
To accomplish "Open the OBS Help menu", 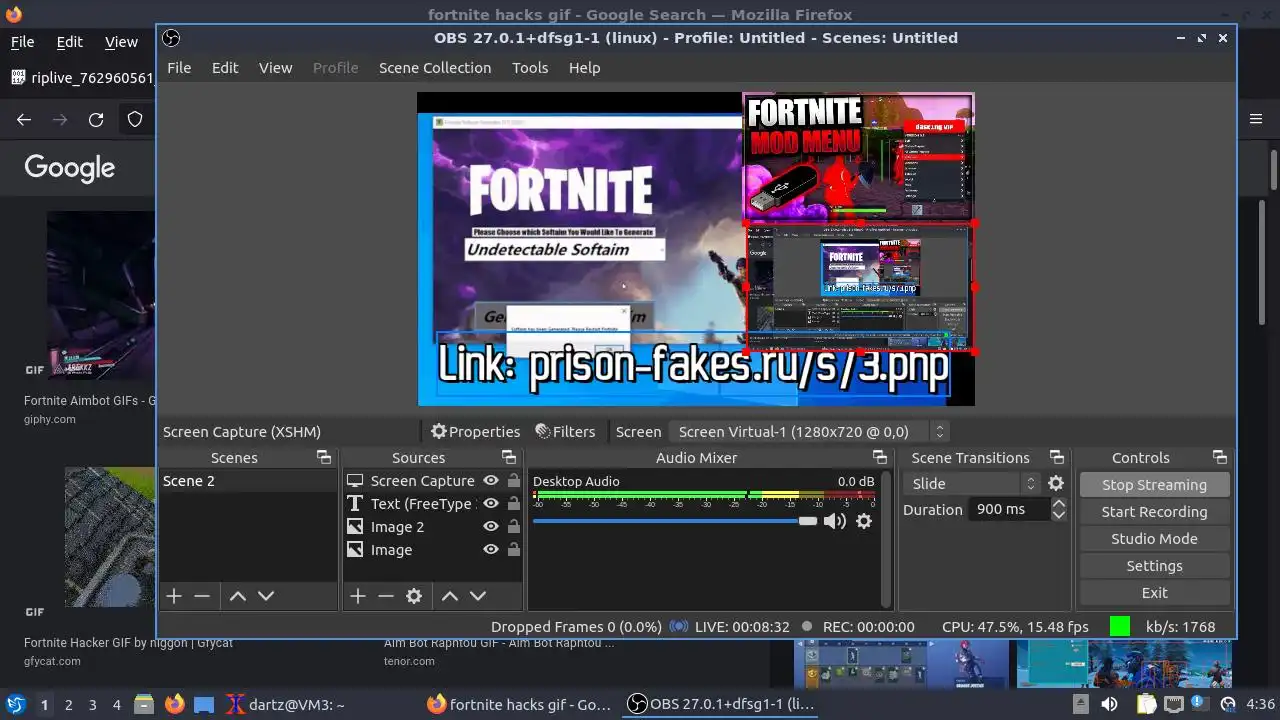I will (584, 68).
